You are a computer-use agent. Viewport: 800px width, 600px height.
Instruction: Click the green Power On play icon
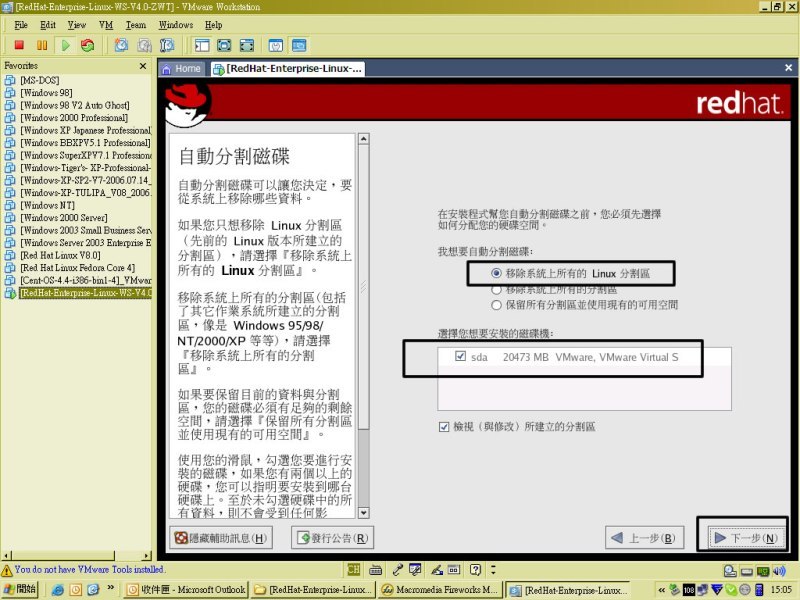pos(65,45)
